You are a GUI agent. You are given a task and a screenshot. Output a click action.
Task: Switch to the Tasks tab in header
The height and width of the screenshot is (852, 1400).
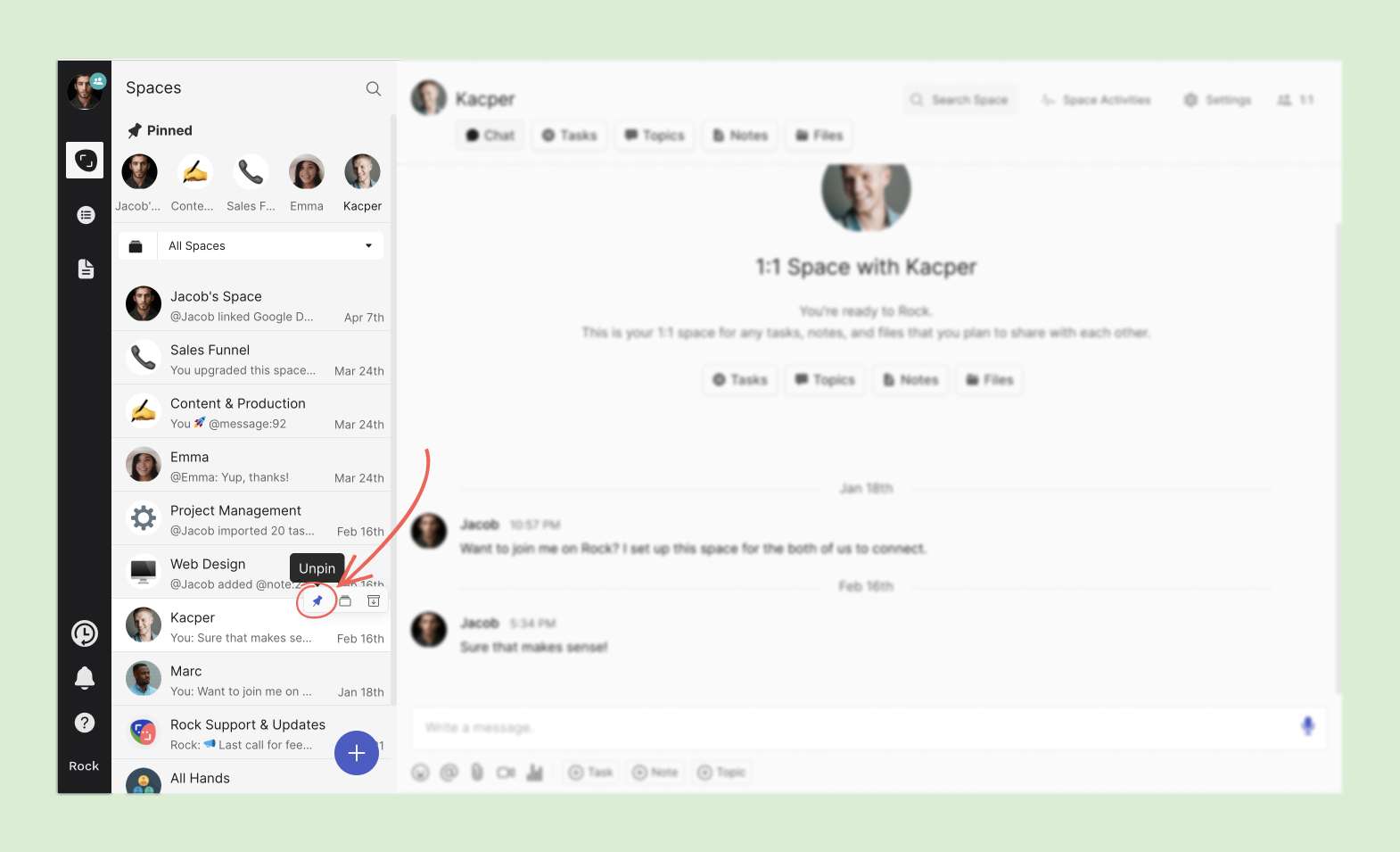click(569, 136)
